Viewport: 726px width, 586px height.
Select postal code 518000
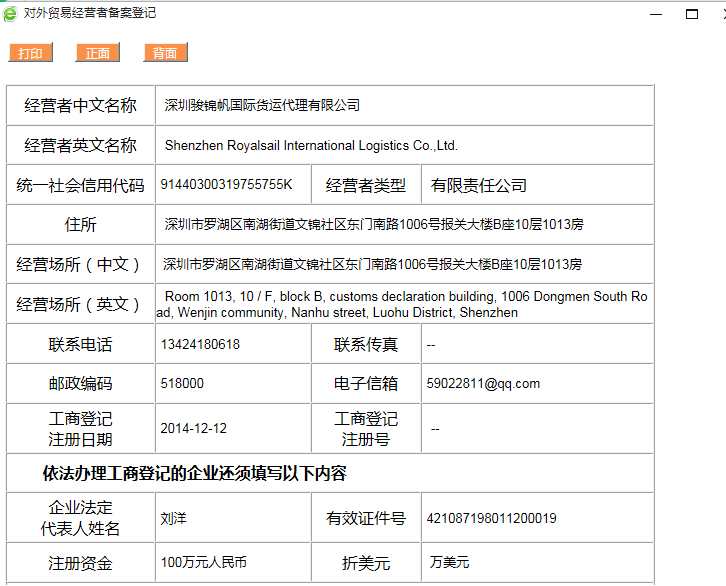(x=182, y=383)
